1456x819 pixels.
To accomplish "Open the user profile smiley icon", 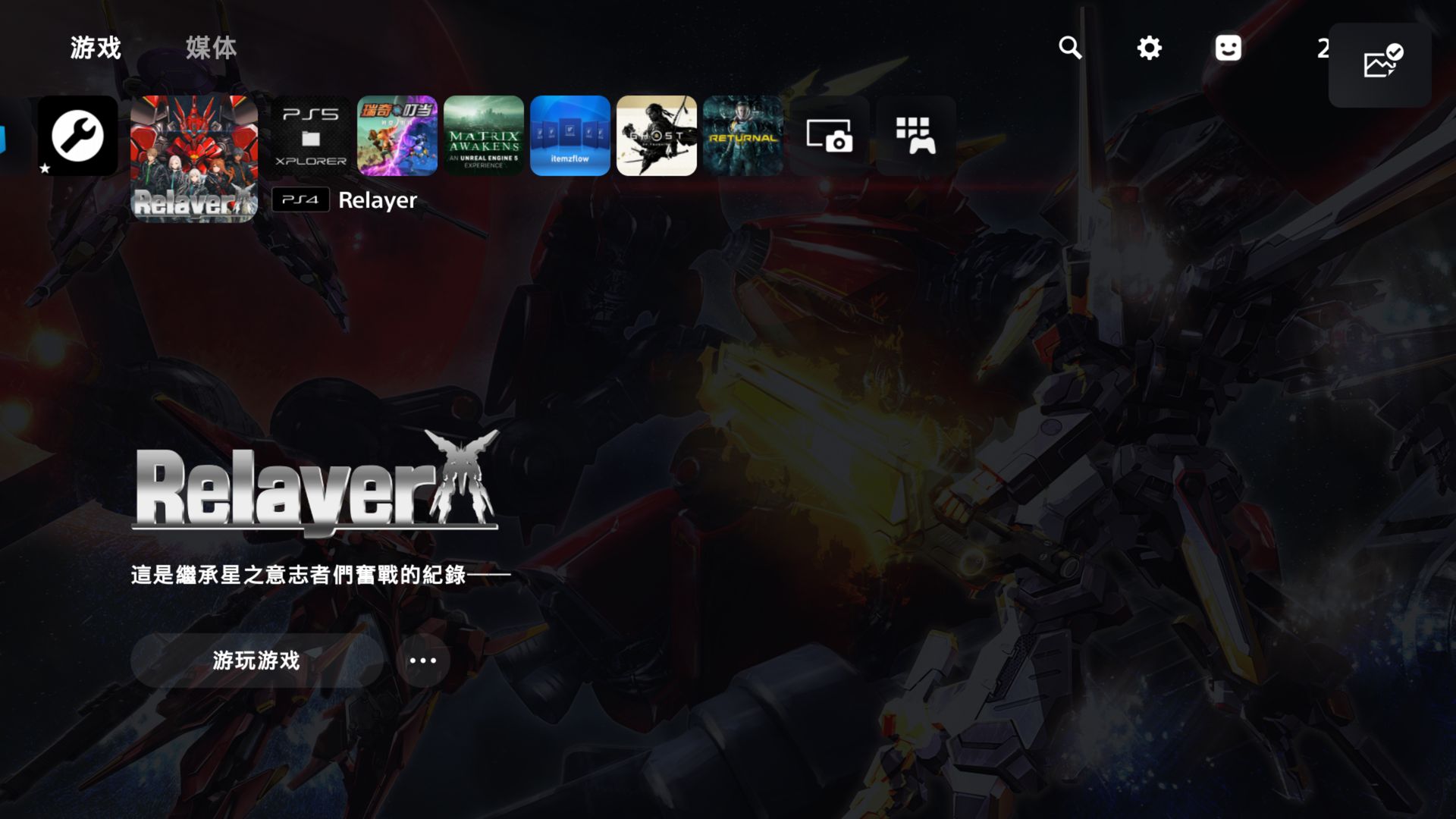I will [x=1228, y=48].
